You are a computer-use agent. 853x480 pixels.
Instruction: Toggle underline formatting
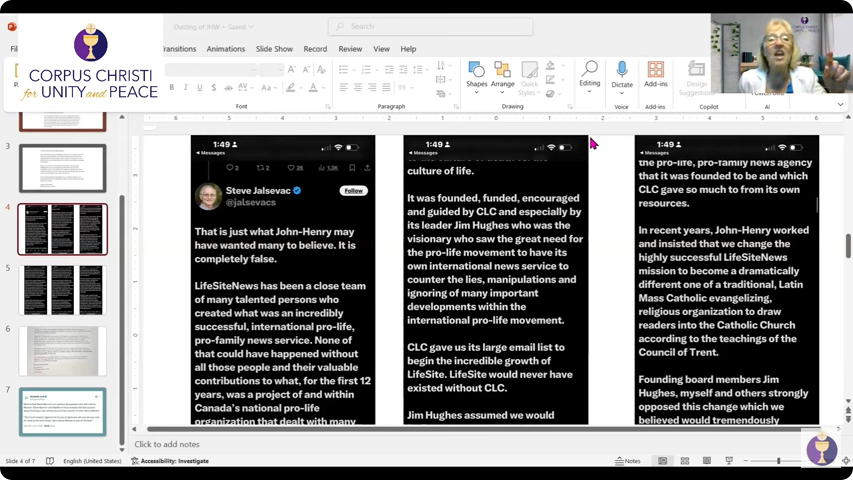(x=200, y=87)
